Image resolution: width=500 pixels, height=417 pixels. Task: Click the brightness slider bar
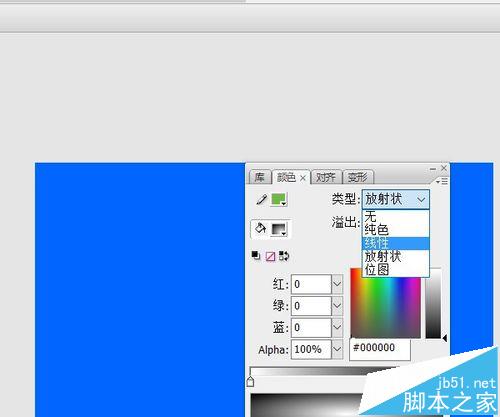click(x=433, y=303)
